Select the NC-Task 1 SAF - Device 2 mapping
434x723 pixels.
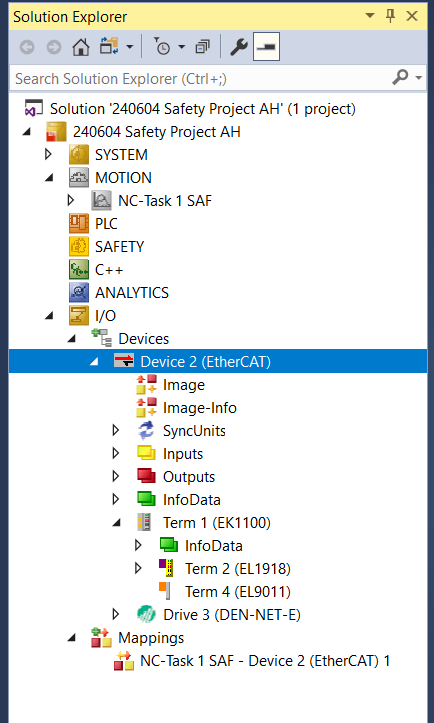pyautogui.click(x=252, y=661)
